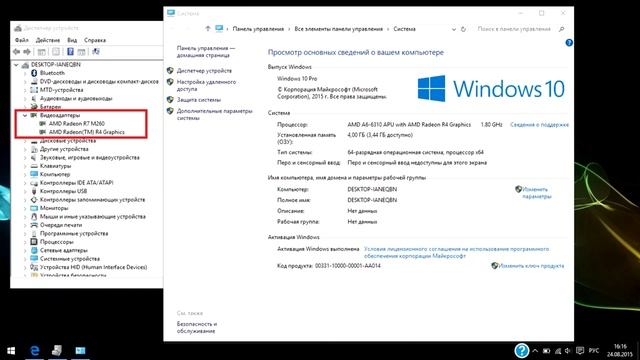Click the Мониторы monitor icon
This screenshot has height=360, width=640.
point(34,208)
